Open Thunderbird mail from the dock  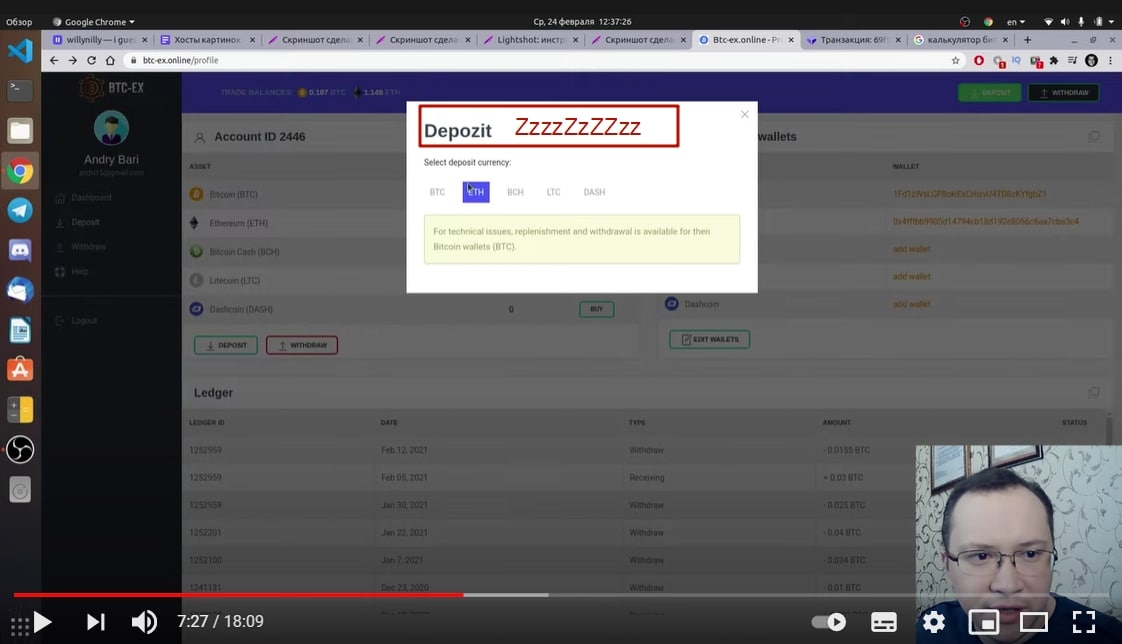point(20,291)
